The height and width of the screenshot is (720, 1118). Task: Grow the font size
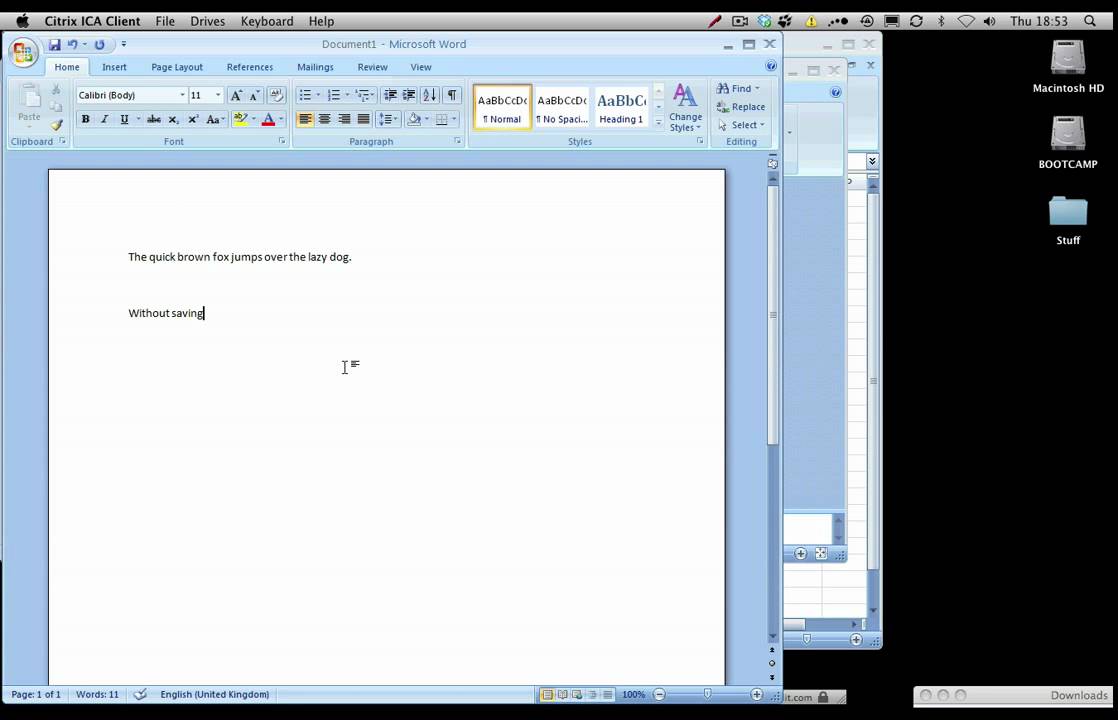point(236,96)
